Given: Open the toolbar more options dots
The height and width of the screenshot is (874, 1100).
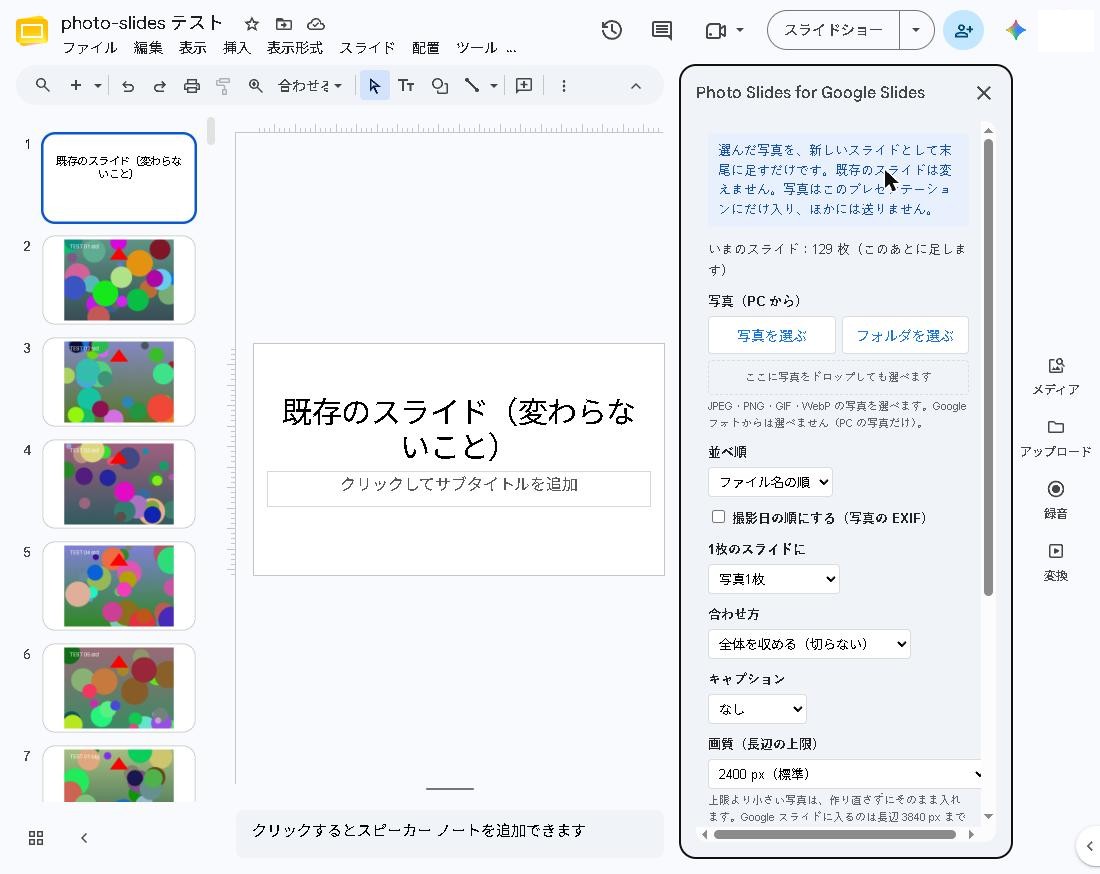Looking at the screenshot, I should [563, 86].
